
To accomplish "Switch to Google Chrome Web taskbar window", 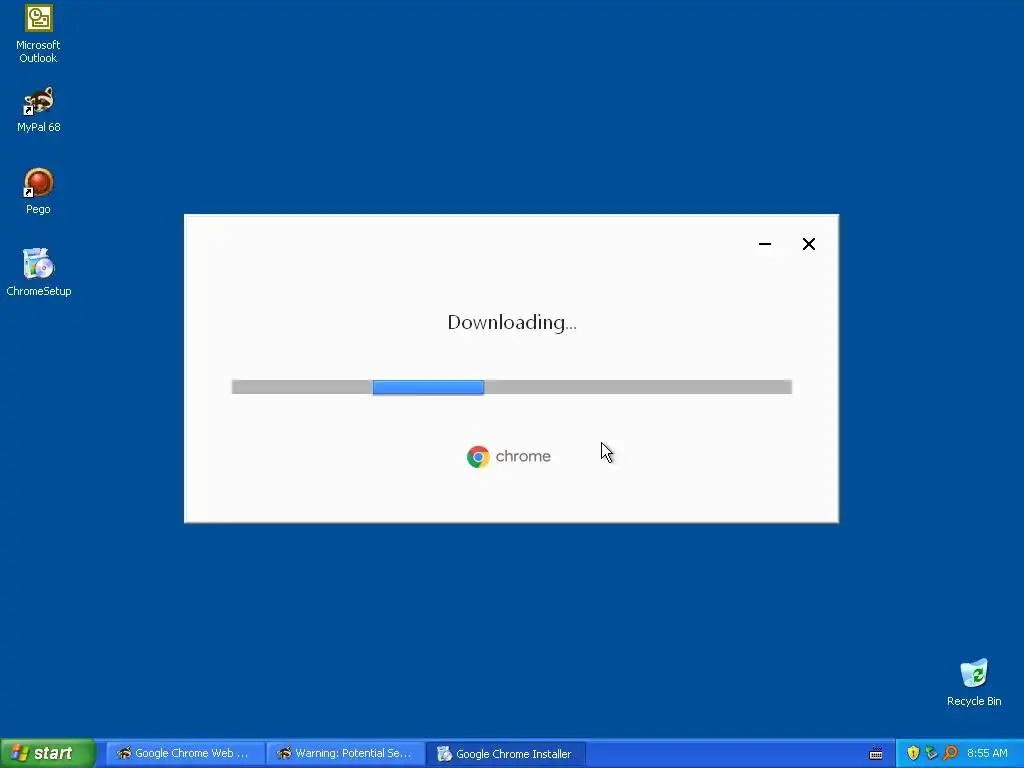I will coord(185,754).
